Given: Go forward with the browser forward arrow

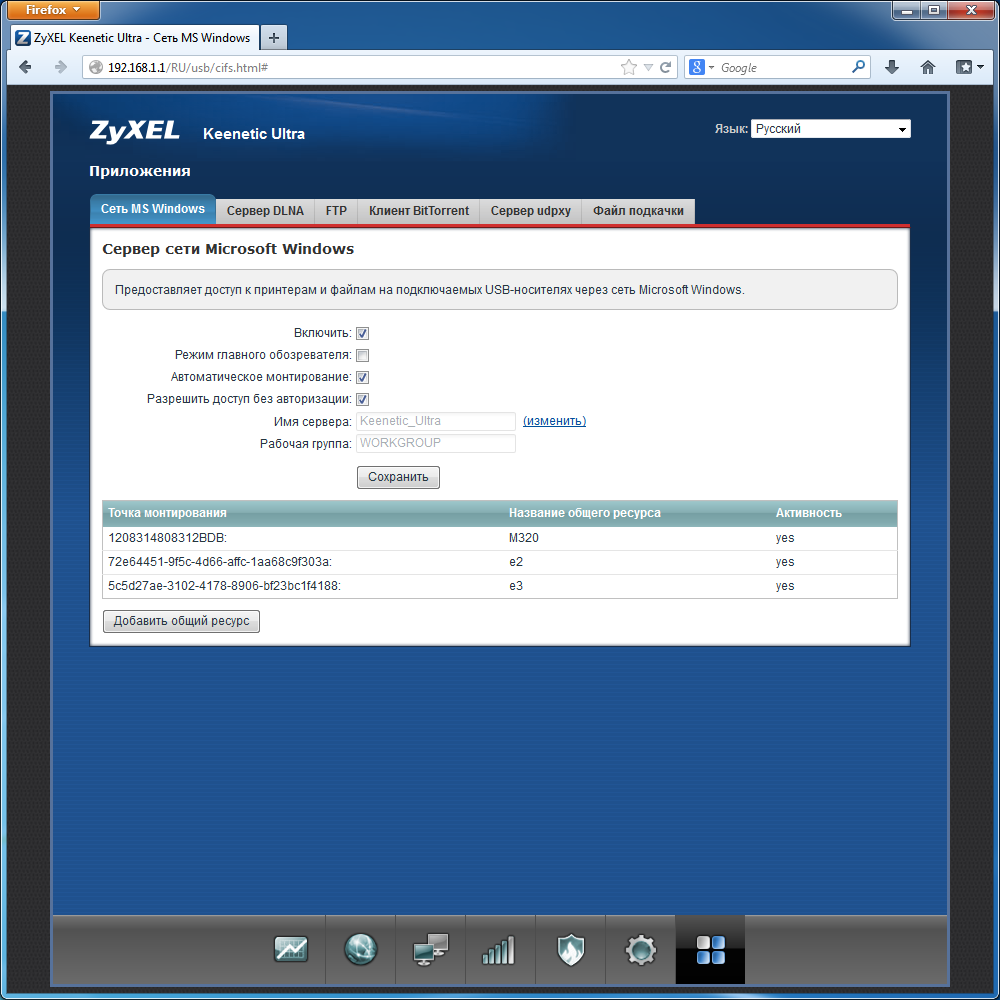Looking at the screenshot, I should click(x=61, y=67).
